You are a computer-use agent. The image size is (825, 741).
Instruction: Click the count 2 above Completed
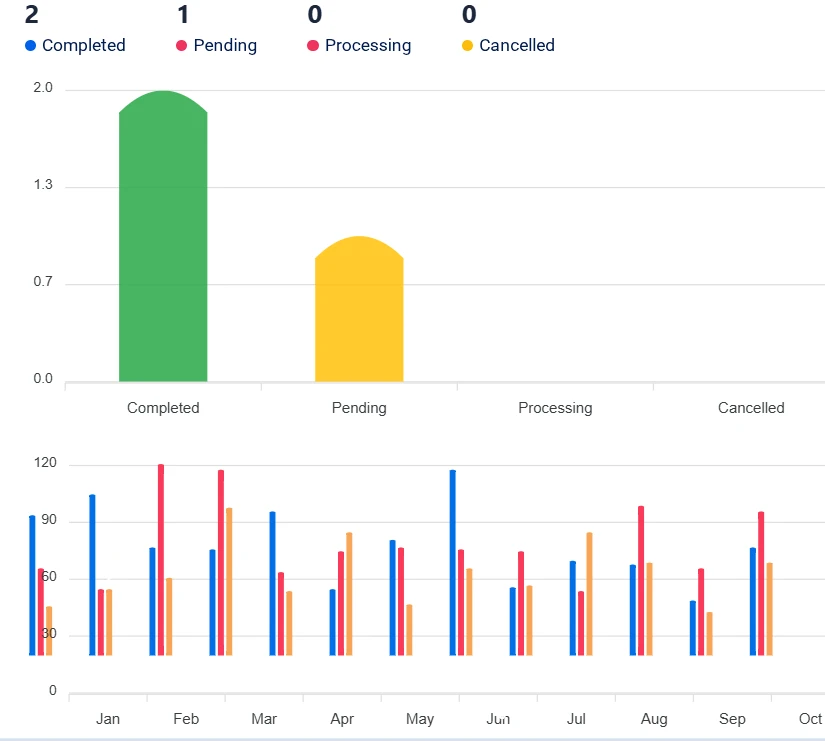click(x=31, y=15)
